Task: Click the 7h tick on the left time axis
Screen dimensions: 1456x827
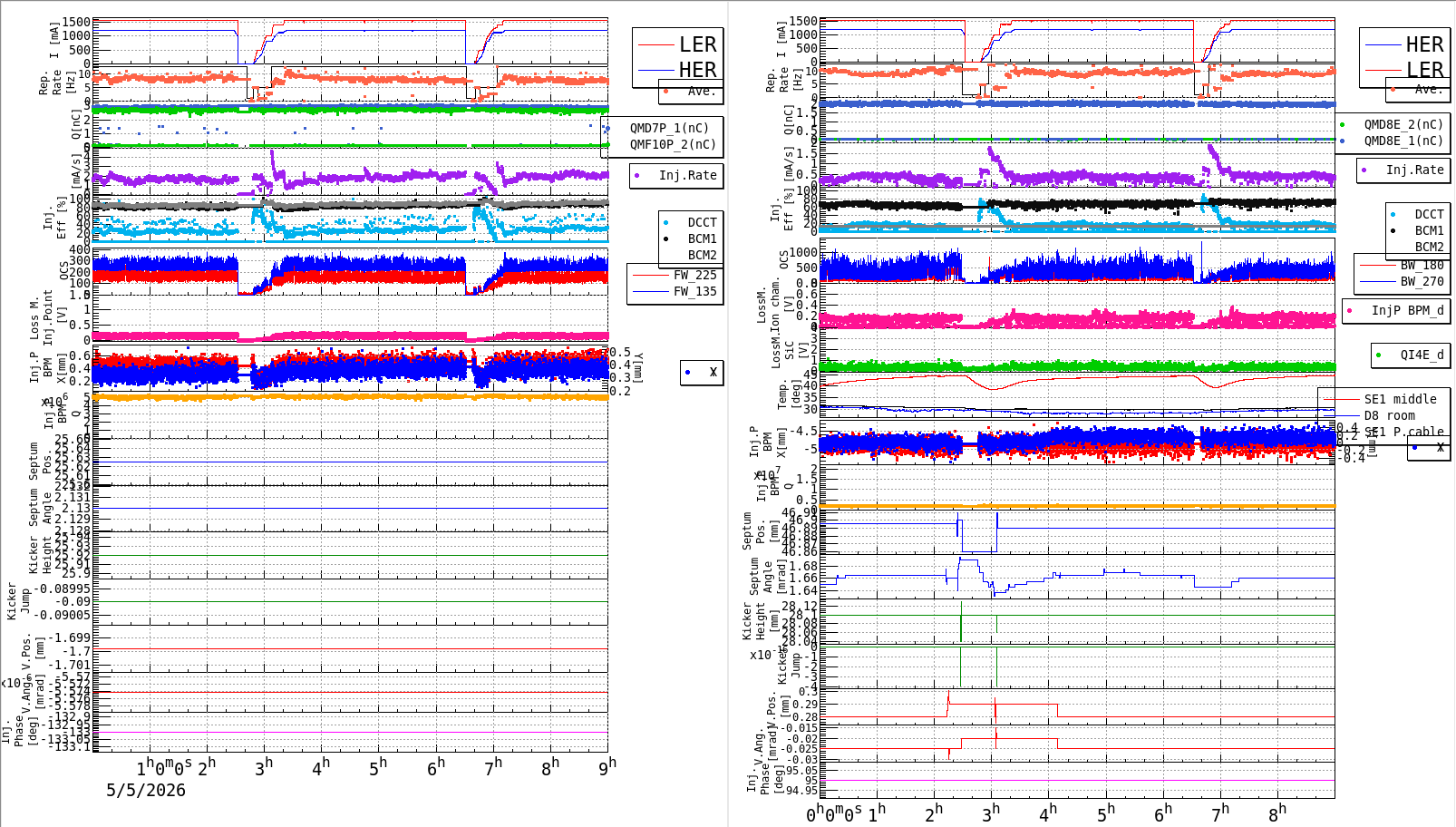Action: point(492,767)
